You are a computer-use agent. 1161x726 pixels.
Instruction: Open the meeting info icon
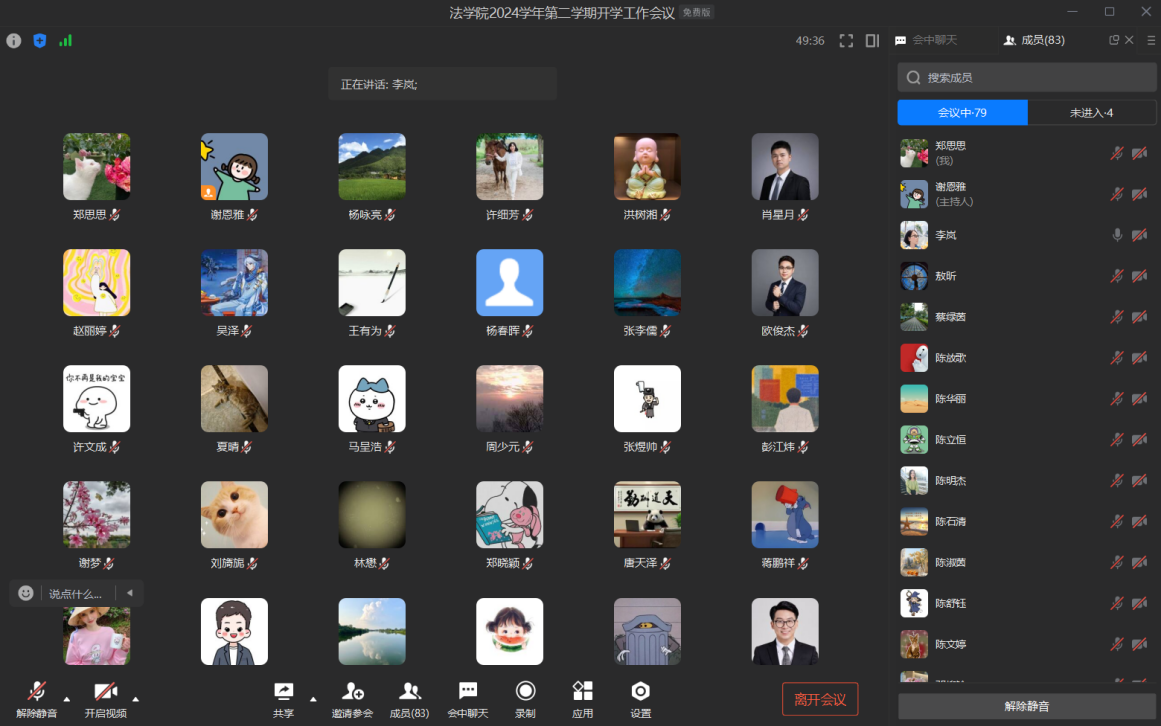13,41
